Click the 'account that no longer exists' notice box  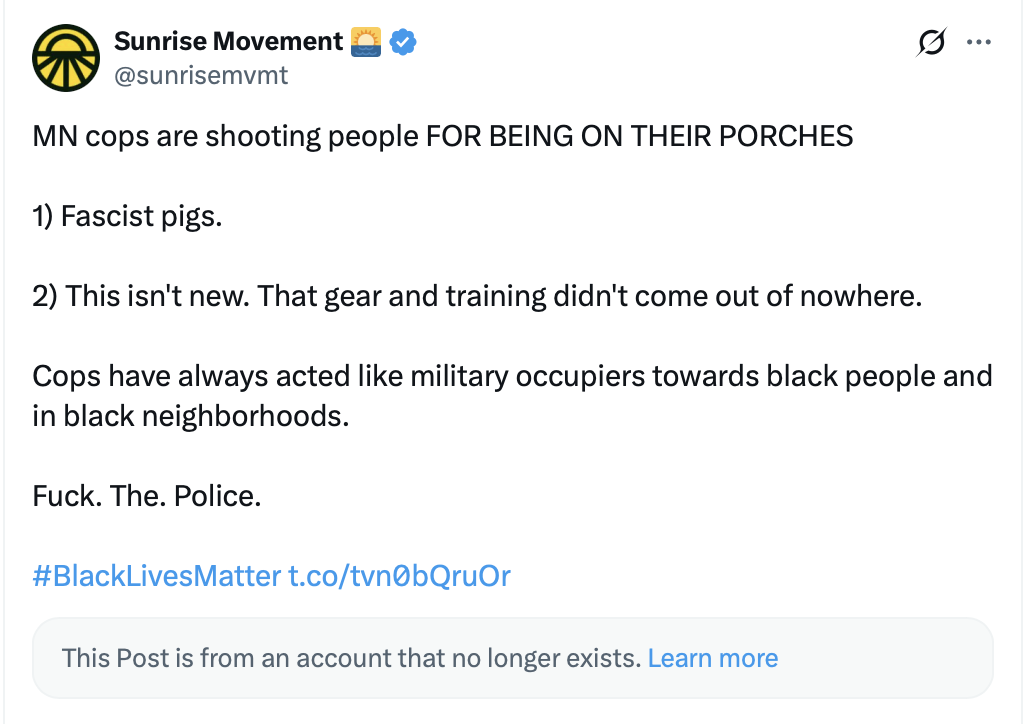click(x=880, y=658)
